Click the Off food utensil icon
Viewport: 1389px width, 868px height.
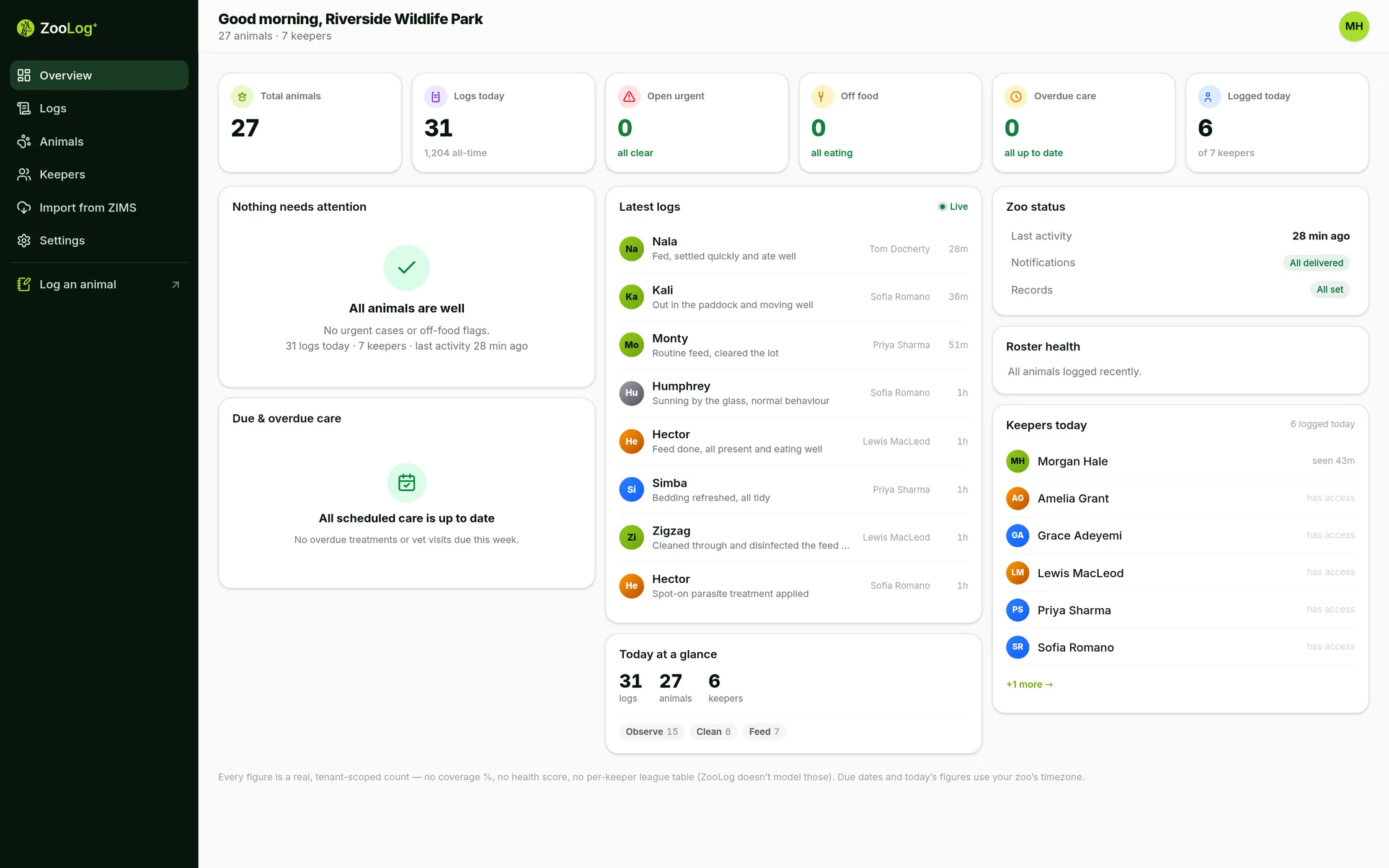tap(822, 97)
